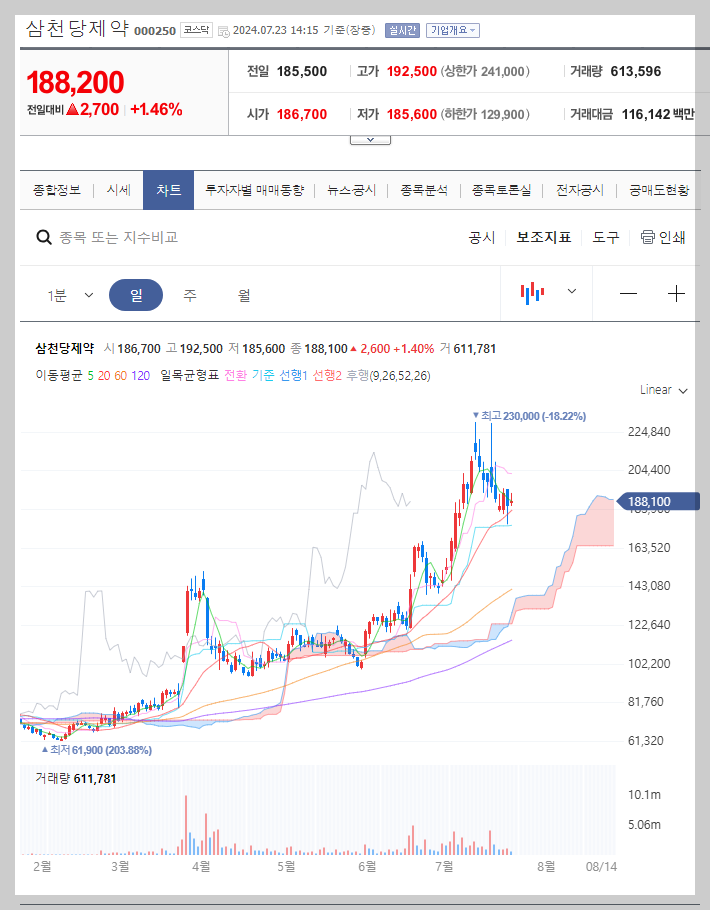Open the 1분 interval dropdown
Image resolution: width=710 pixels, height=910 pixels.
(x=70, y=295)
